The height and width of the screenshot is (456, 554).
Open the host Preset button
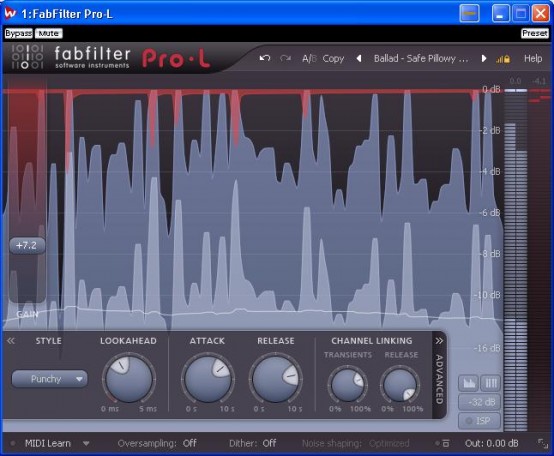pos(535,34)
